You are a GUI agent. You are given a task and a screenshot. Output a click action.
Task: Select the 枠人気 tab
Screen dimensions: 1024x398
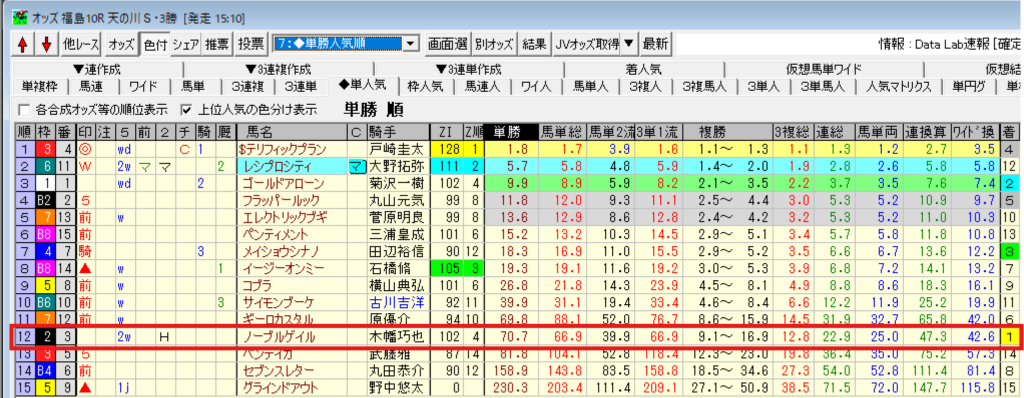[x=426, y=86]
